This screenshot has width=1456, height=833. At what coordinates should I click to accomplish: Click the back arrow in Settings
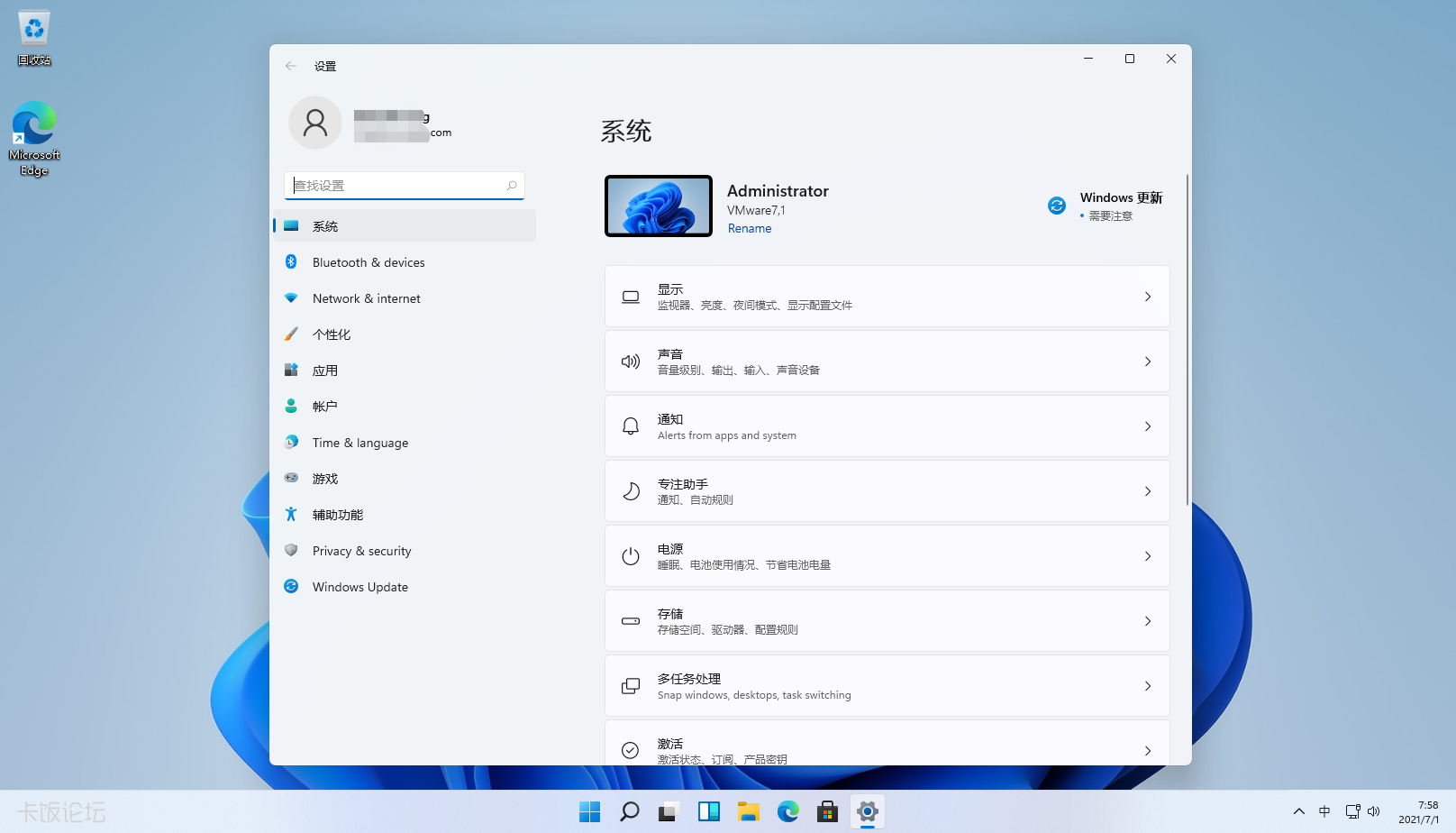(291, 66)
